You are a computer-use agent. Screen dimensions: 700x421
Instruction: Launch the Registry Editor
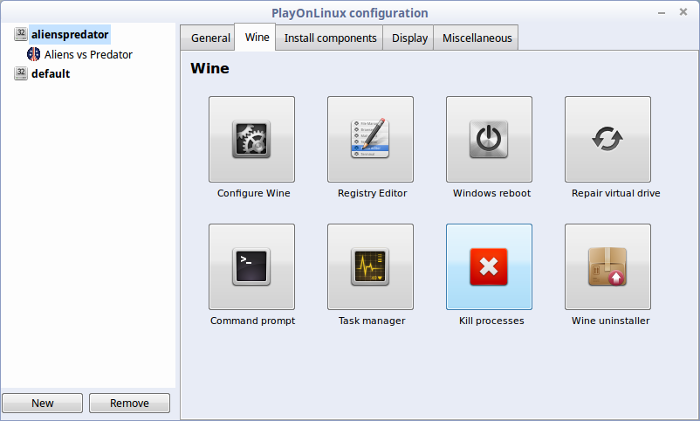[x=370, y=139]
